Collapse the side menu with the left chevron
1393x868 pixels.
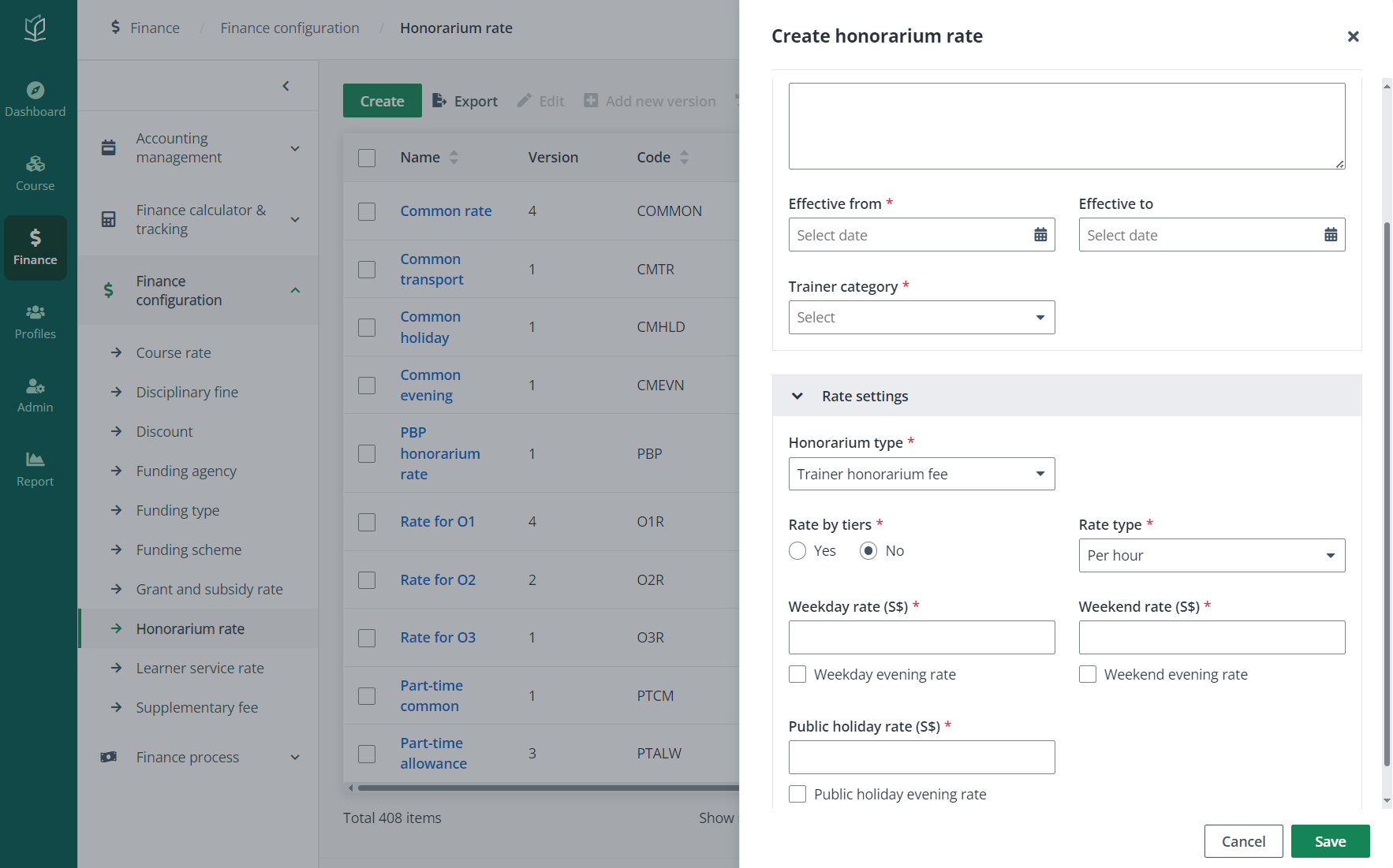pos(286,86)
